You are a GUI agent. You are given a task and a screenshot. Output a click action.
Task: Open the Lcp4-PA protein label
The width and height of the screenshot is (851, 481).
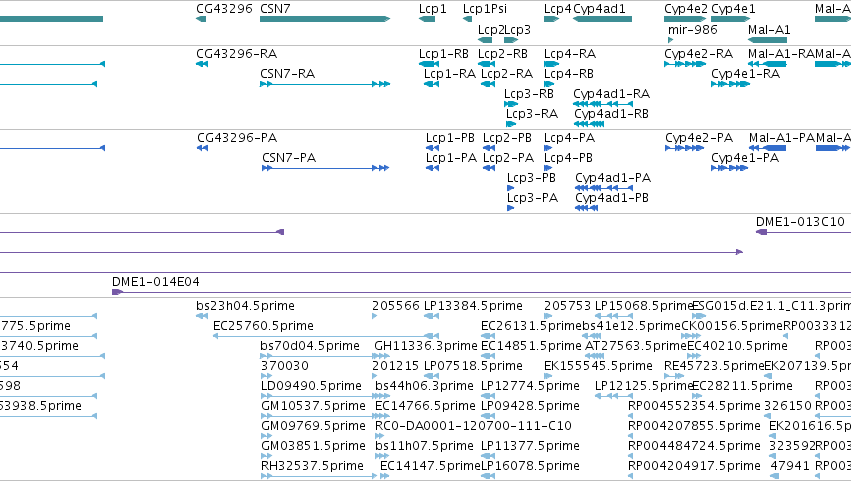(x=569, y=138)
